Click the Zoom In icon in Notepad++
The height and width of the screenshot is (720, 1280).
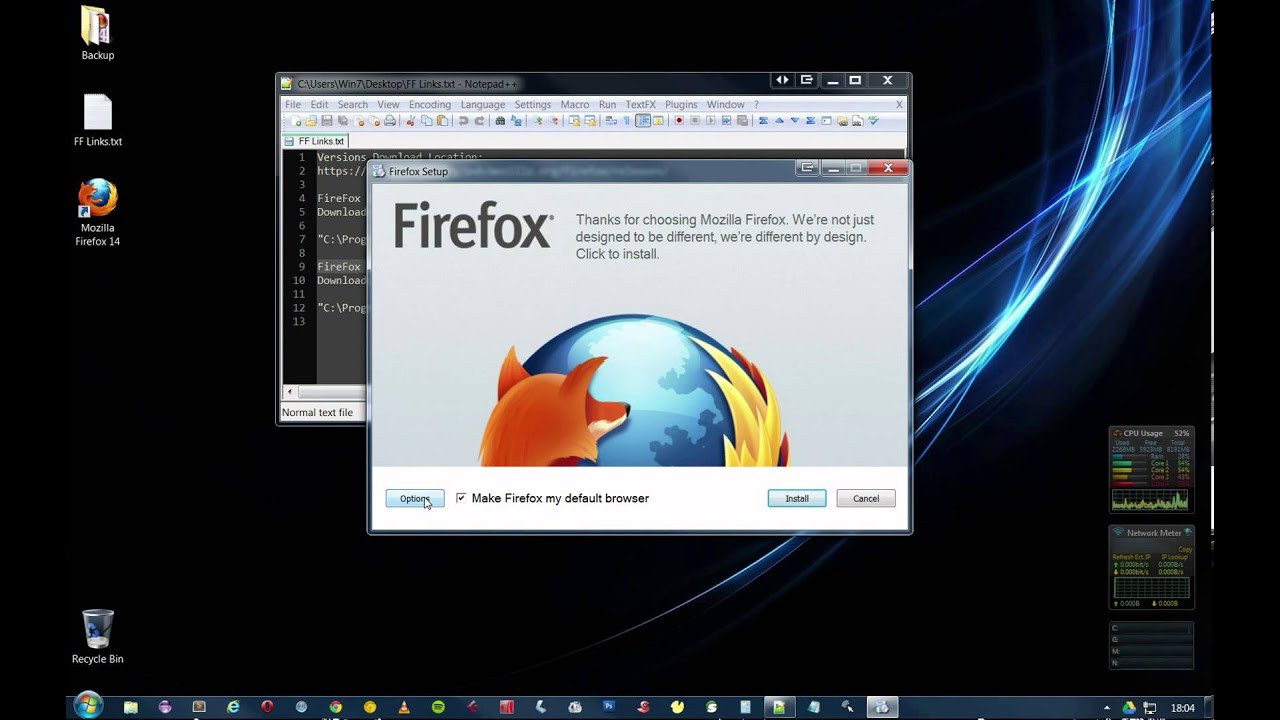[538, 121]
